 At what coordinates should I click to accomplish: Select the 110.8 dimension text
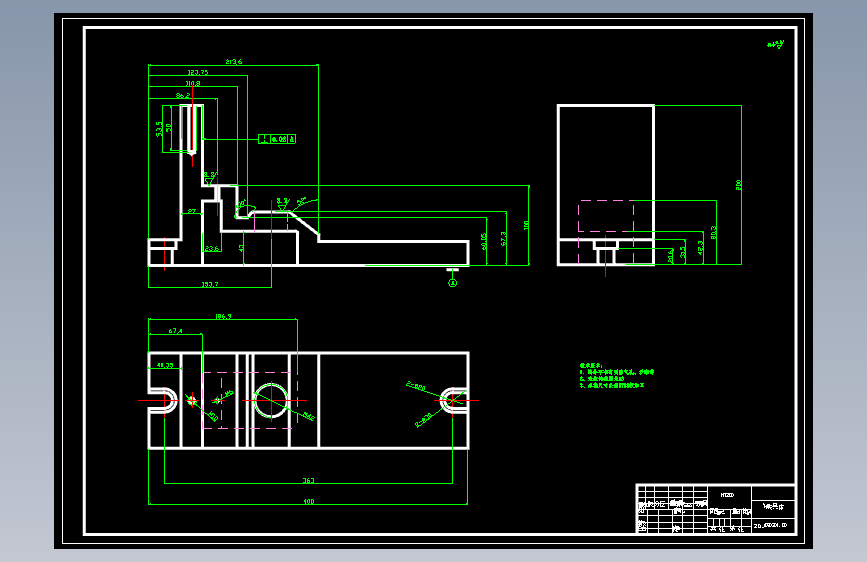192,84
